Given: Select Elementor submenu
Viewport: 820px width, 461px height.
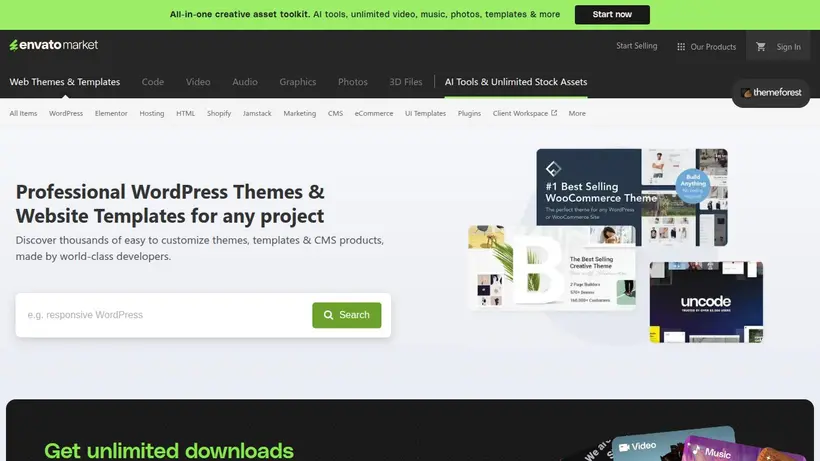Looking at the screenshot, I should click(111, 113).
